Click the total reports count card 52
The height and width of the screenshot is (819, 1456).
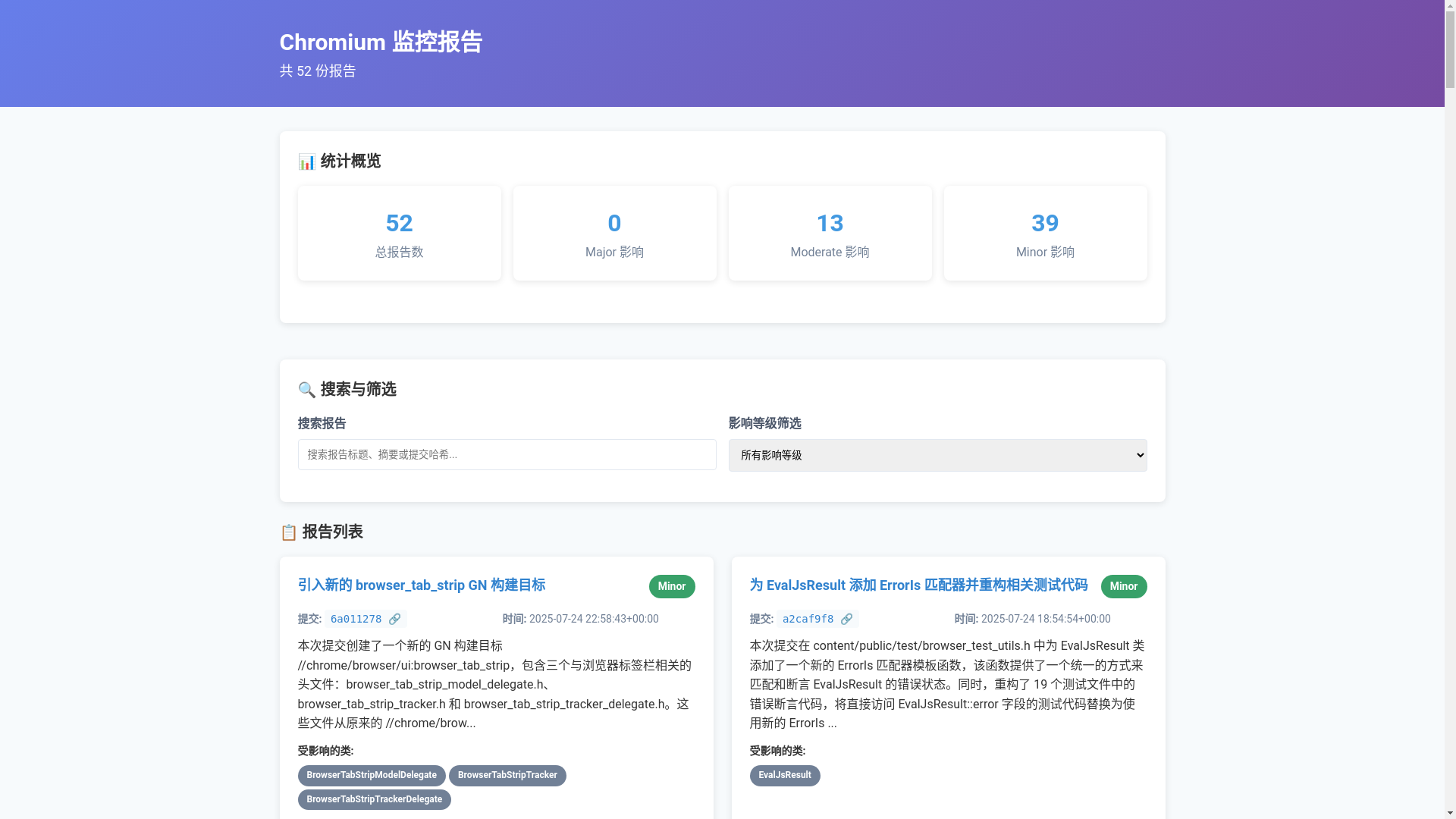(x=400, y=234)
